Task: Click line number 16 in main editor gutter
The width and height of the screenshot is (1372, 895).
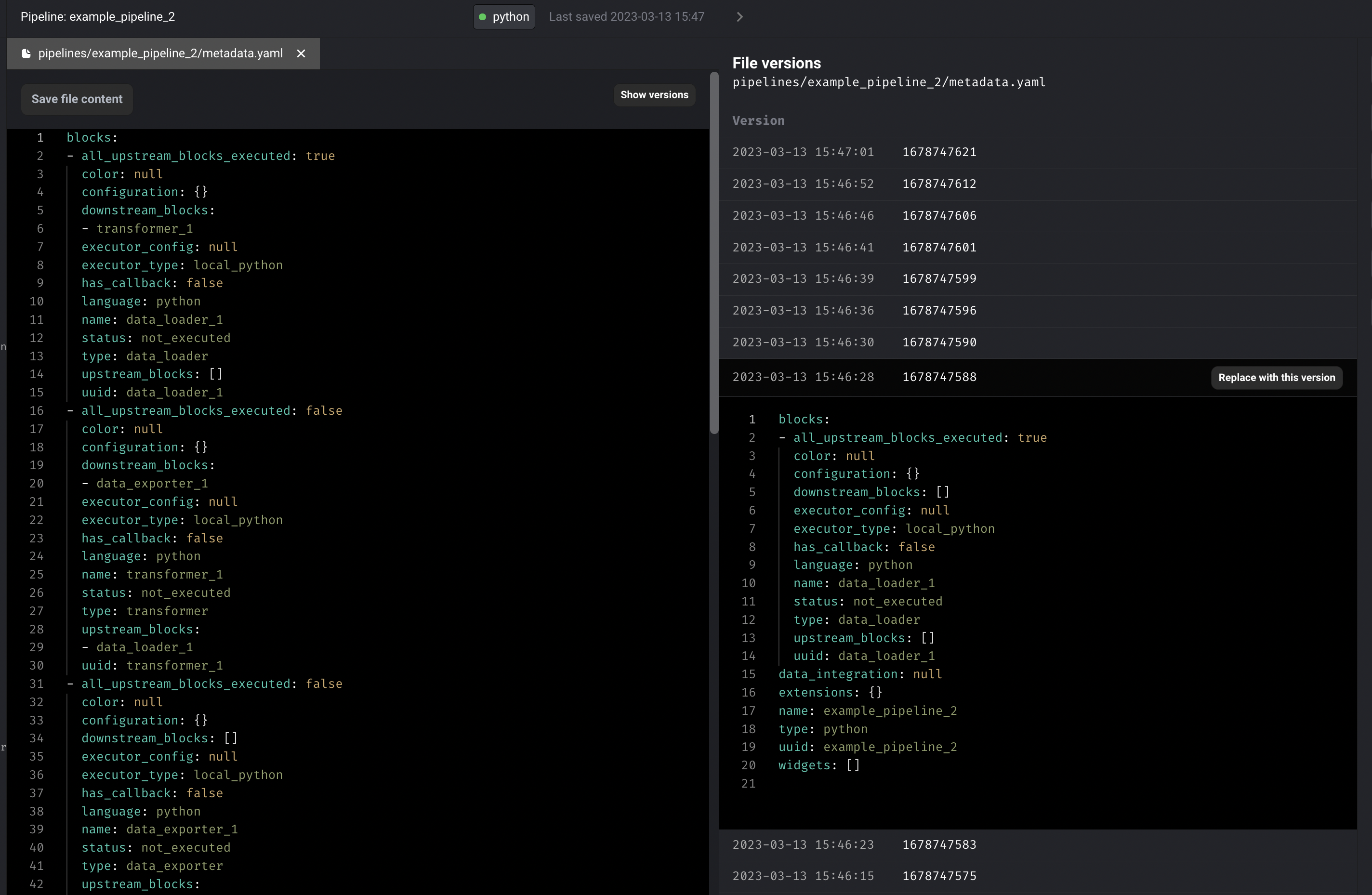Action: (36, 411)
